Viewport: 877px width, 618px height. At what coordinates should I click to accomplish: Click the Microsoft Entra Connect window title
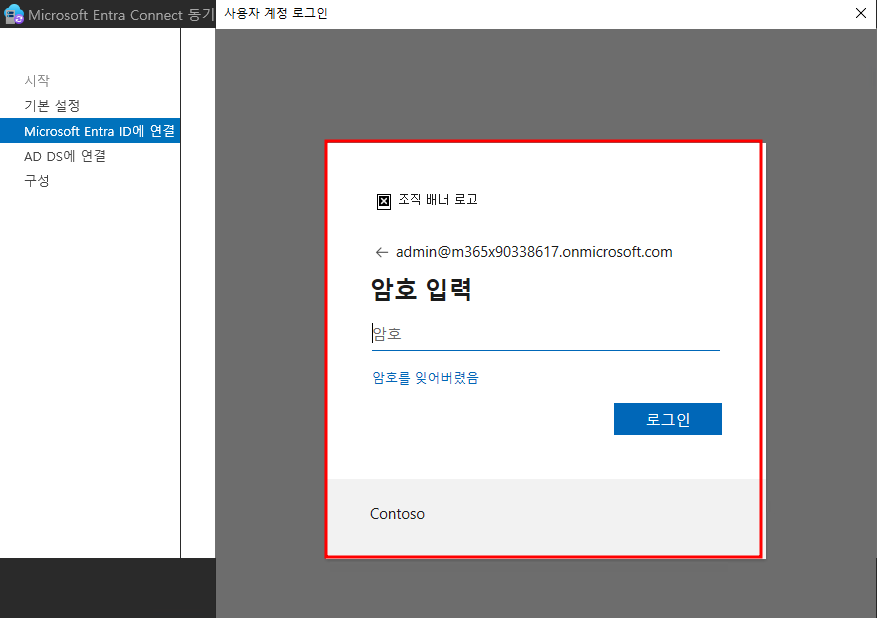121,15
